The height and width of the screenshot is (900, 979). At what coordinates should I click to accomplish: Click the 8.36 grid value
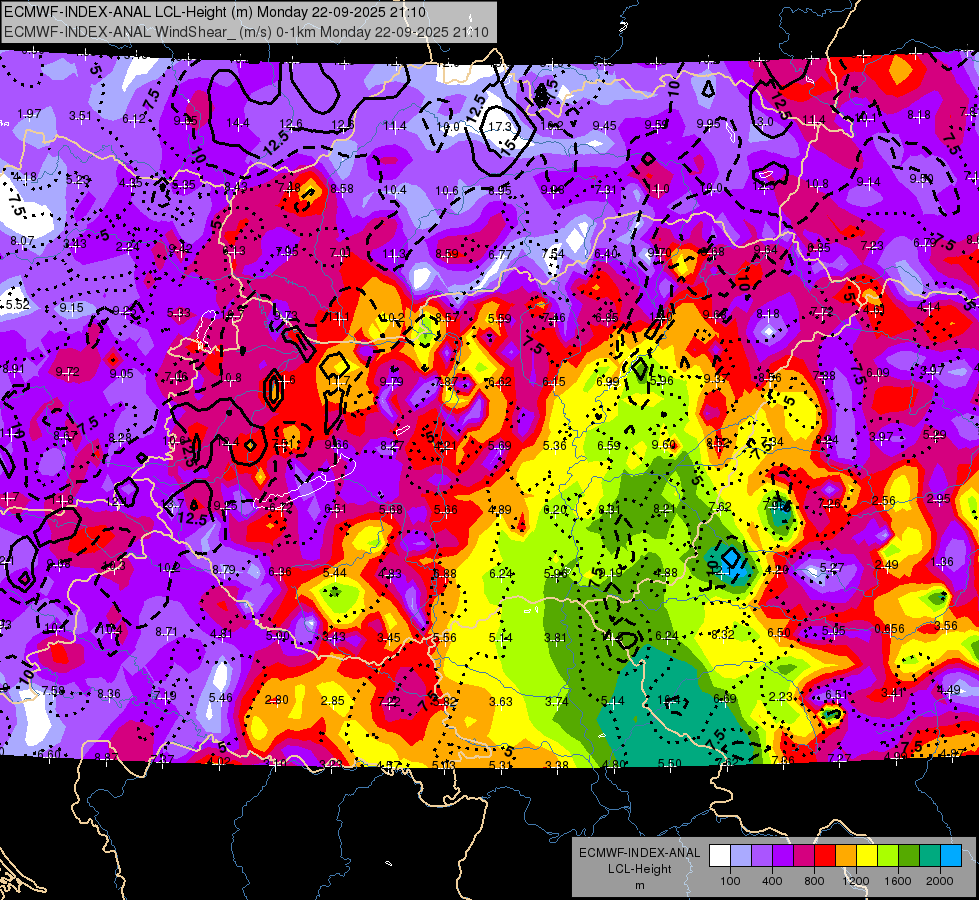click(x=109, y=693)
